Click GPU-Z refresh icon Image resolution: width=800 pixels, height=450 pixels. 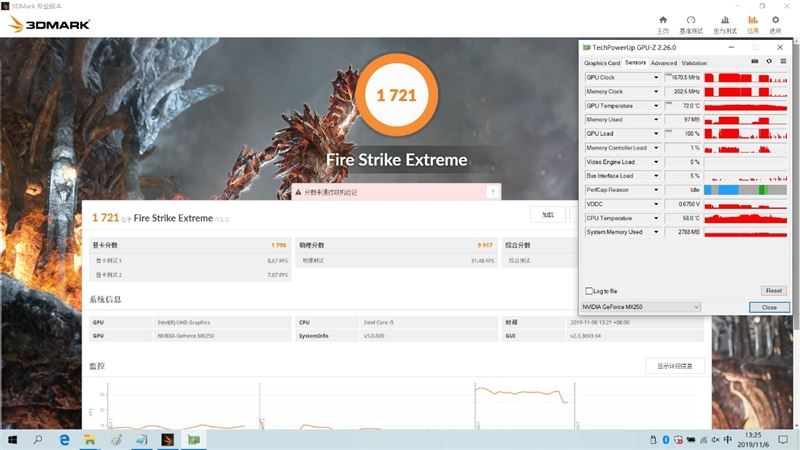coord(769,61)
